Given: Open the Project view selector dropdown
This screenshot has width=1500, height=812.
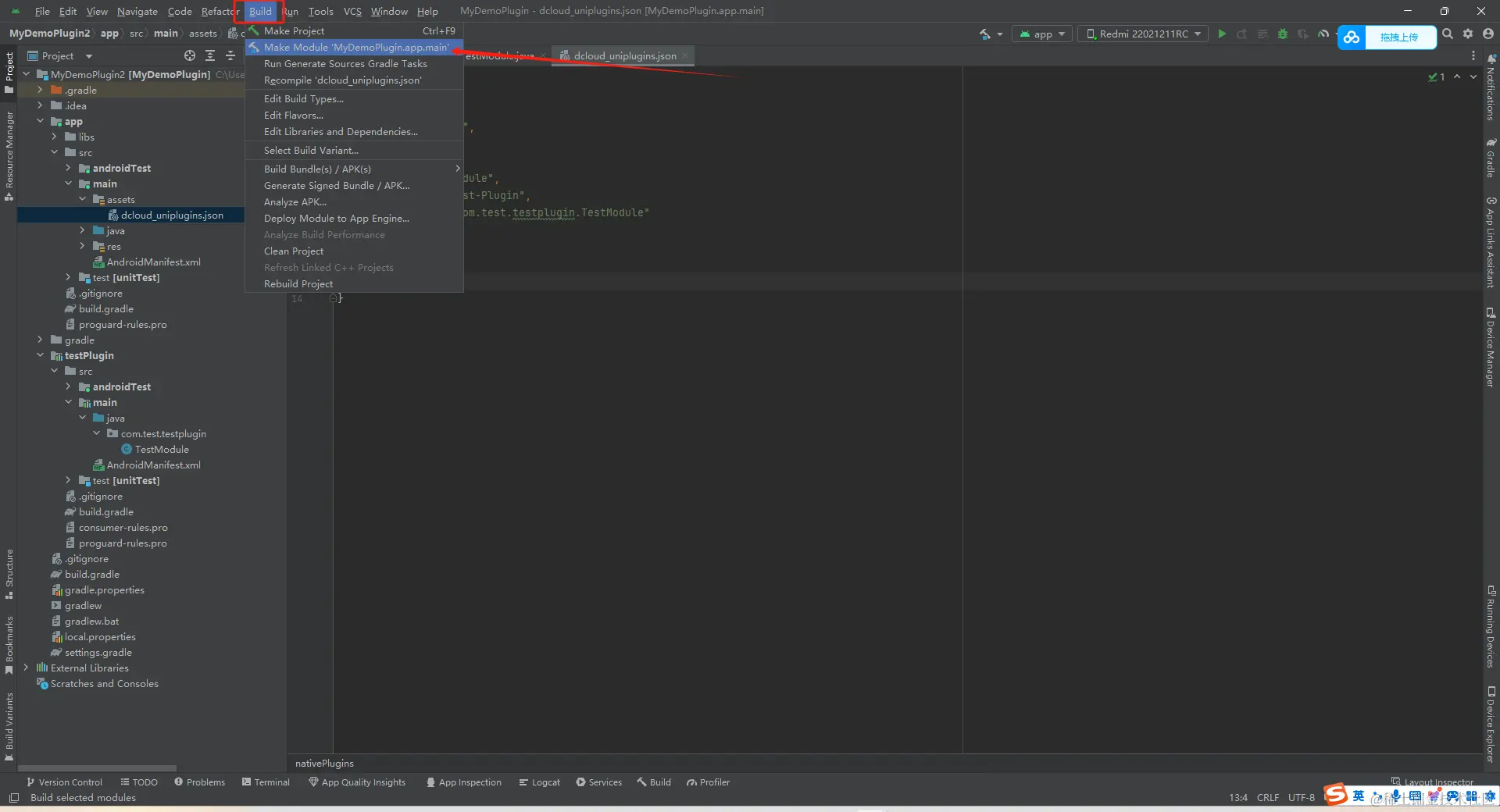Looking at the screenshot, I should click(60, 55).
